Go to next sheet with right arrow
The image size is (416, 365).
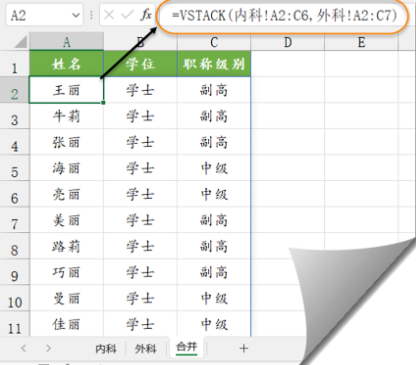[x=49, y=348]
